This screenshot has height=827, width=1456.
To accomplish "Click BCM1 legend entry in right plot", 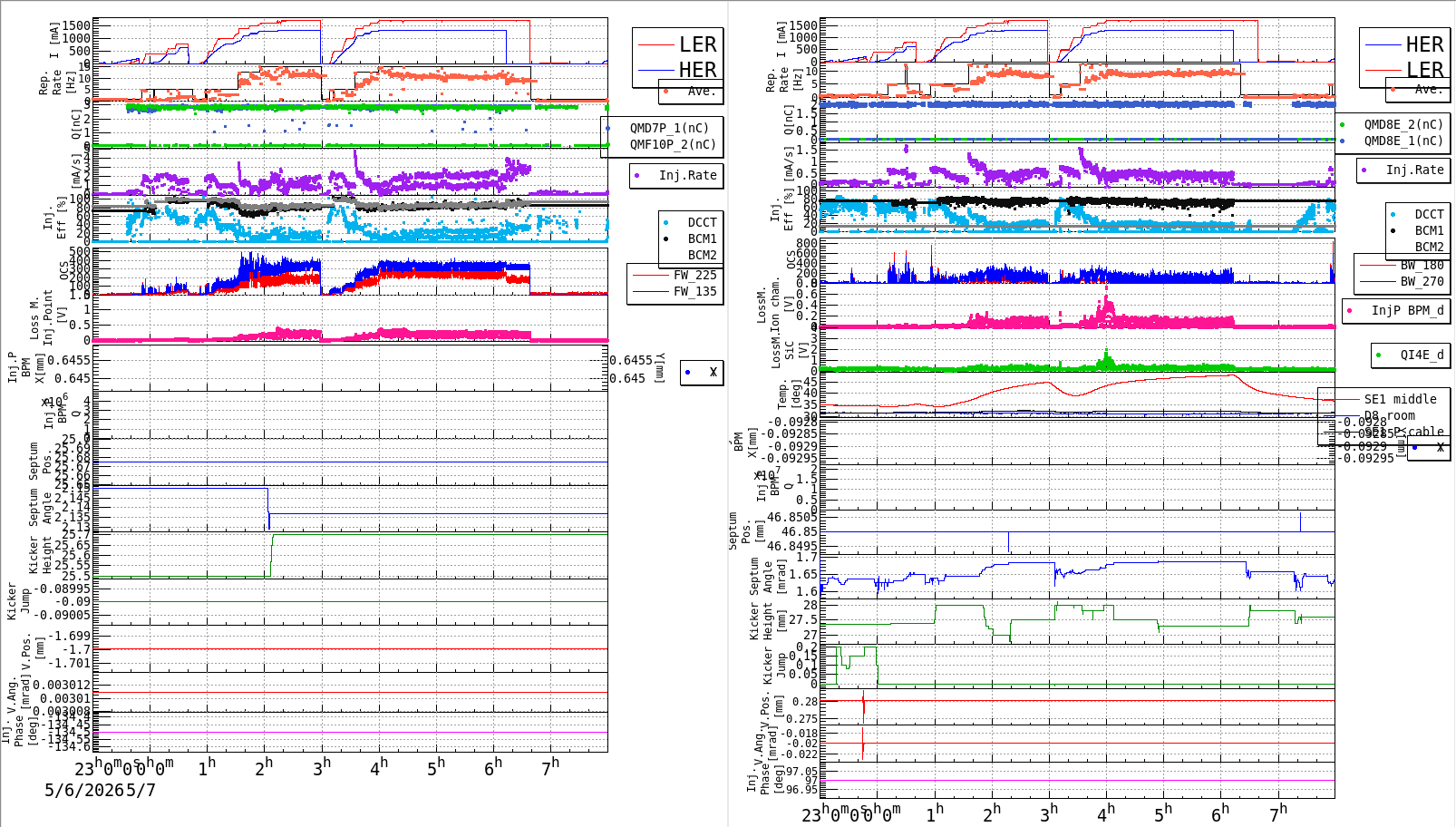I will coord(1429,230).
